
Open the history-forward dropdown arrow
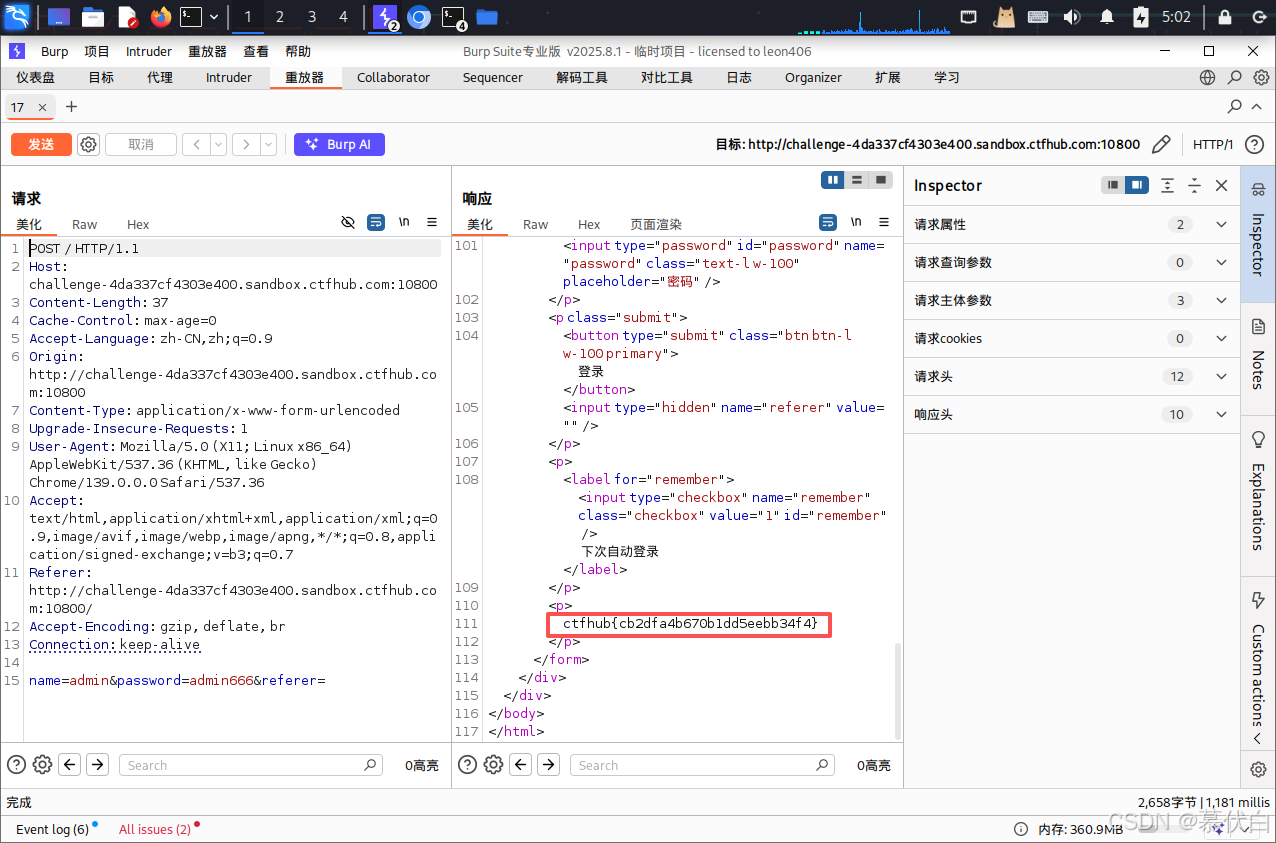pyautogui.click(x=268, y=144)
